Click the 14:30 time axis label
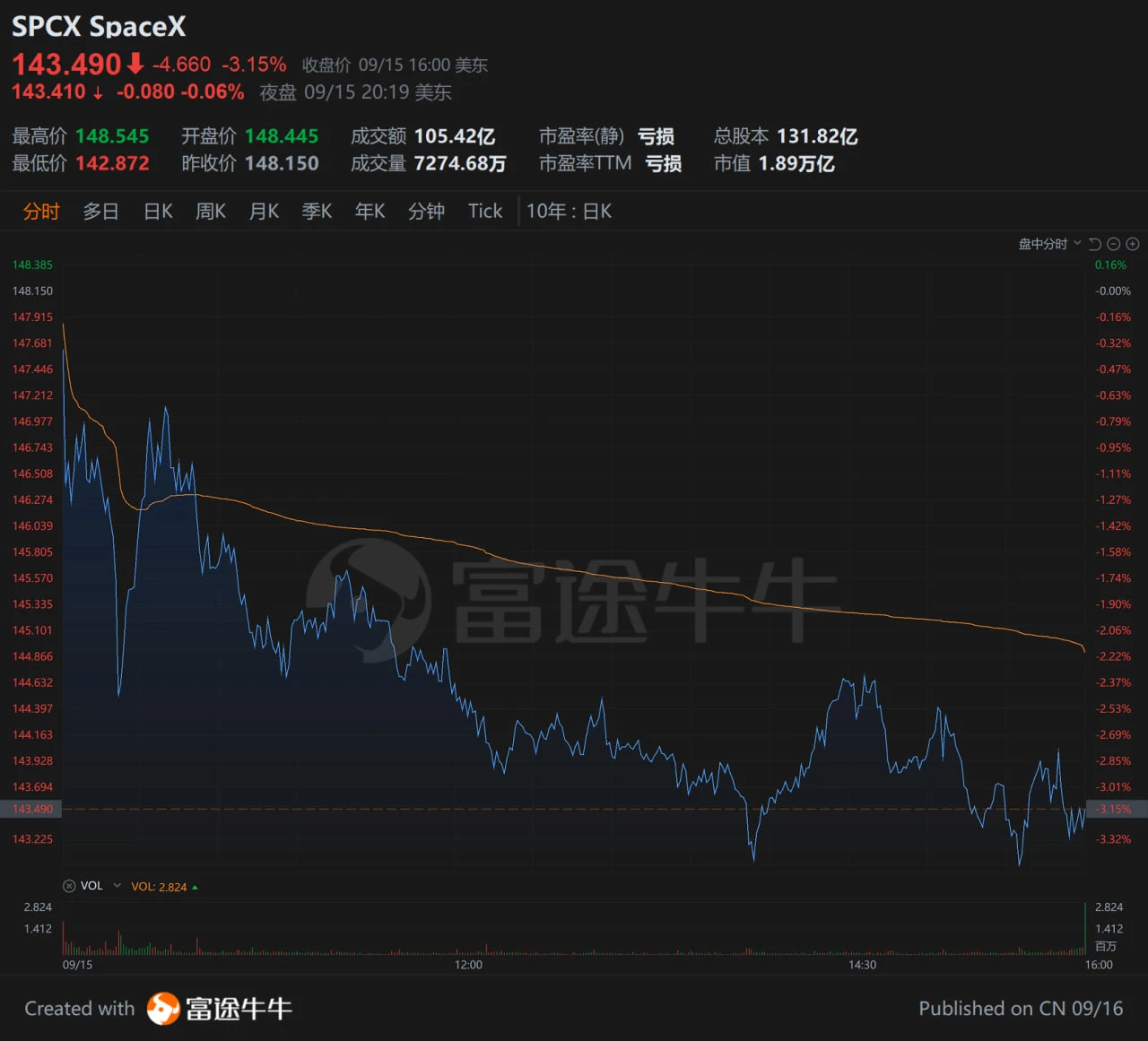 tap(863, 965)
